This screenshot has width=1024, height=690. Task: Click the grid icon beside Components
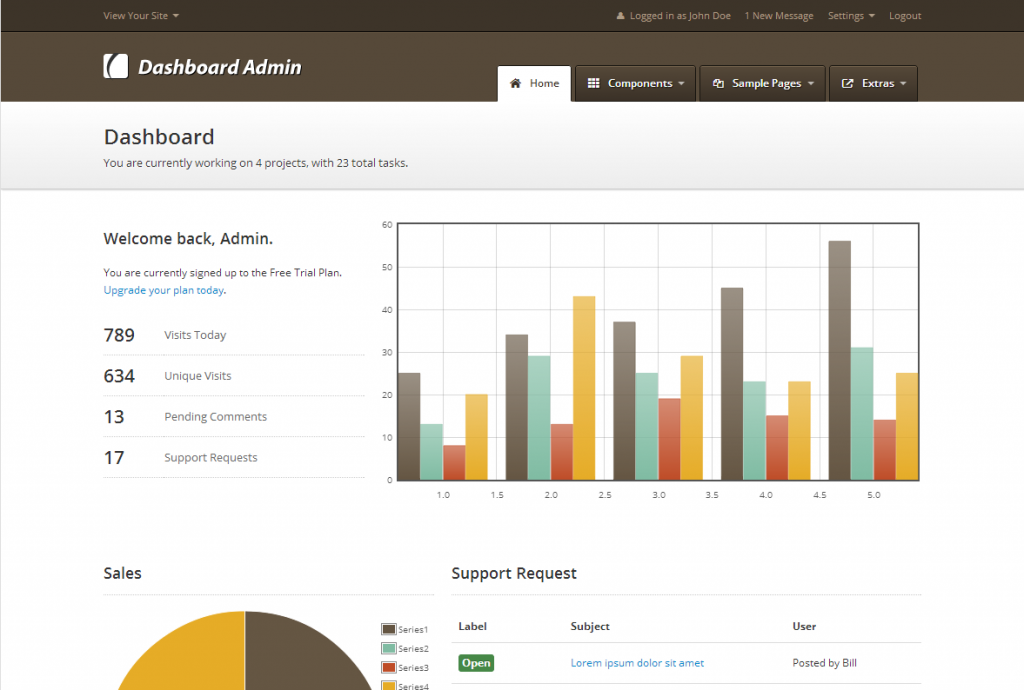click(x=593, y=83)
